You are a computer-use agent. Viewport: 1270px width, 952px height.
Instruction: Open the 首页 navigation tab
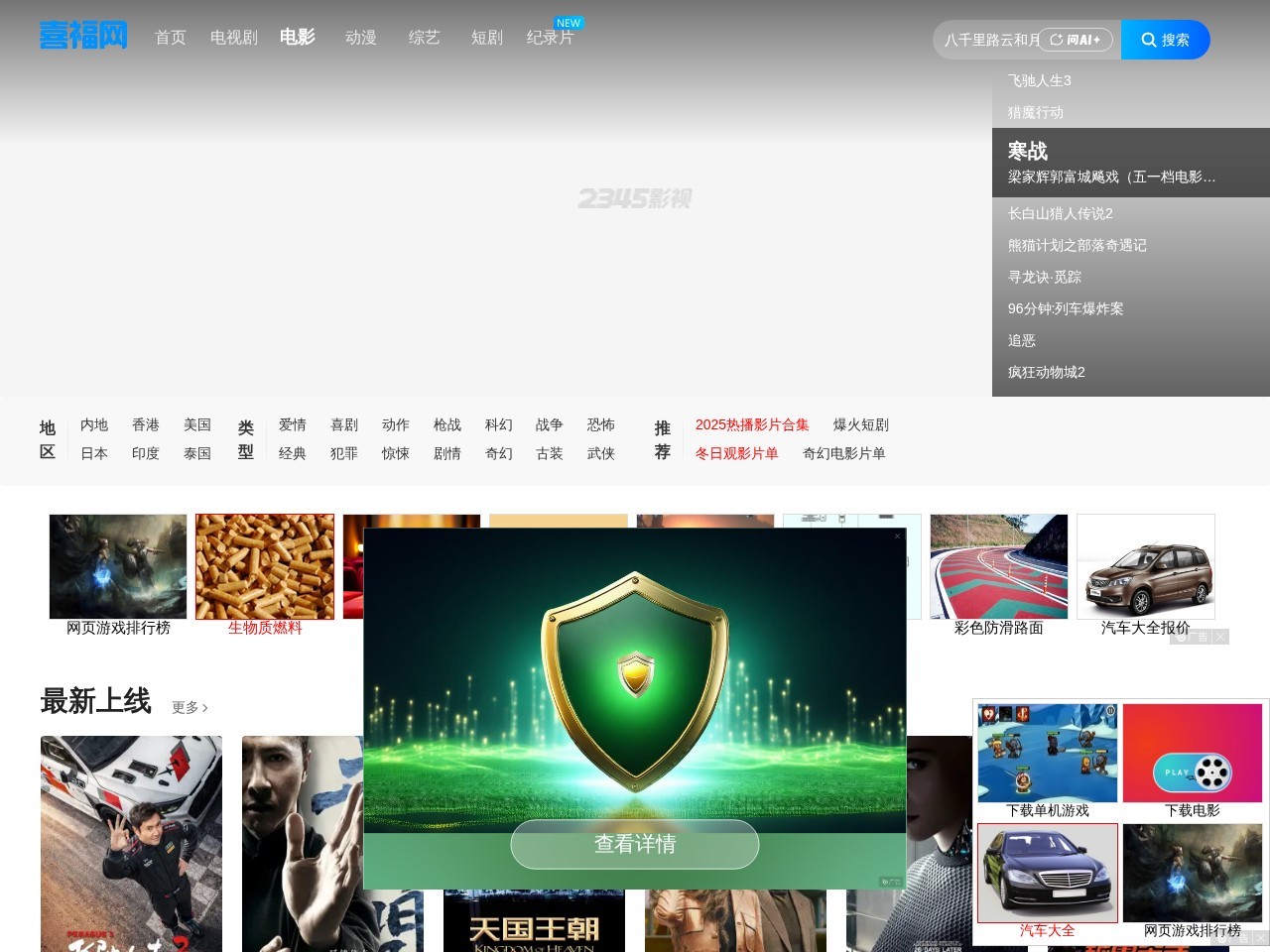tap(171, 38)
